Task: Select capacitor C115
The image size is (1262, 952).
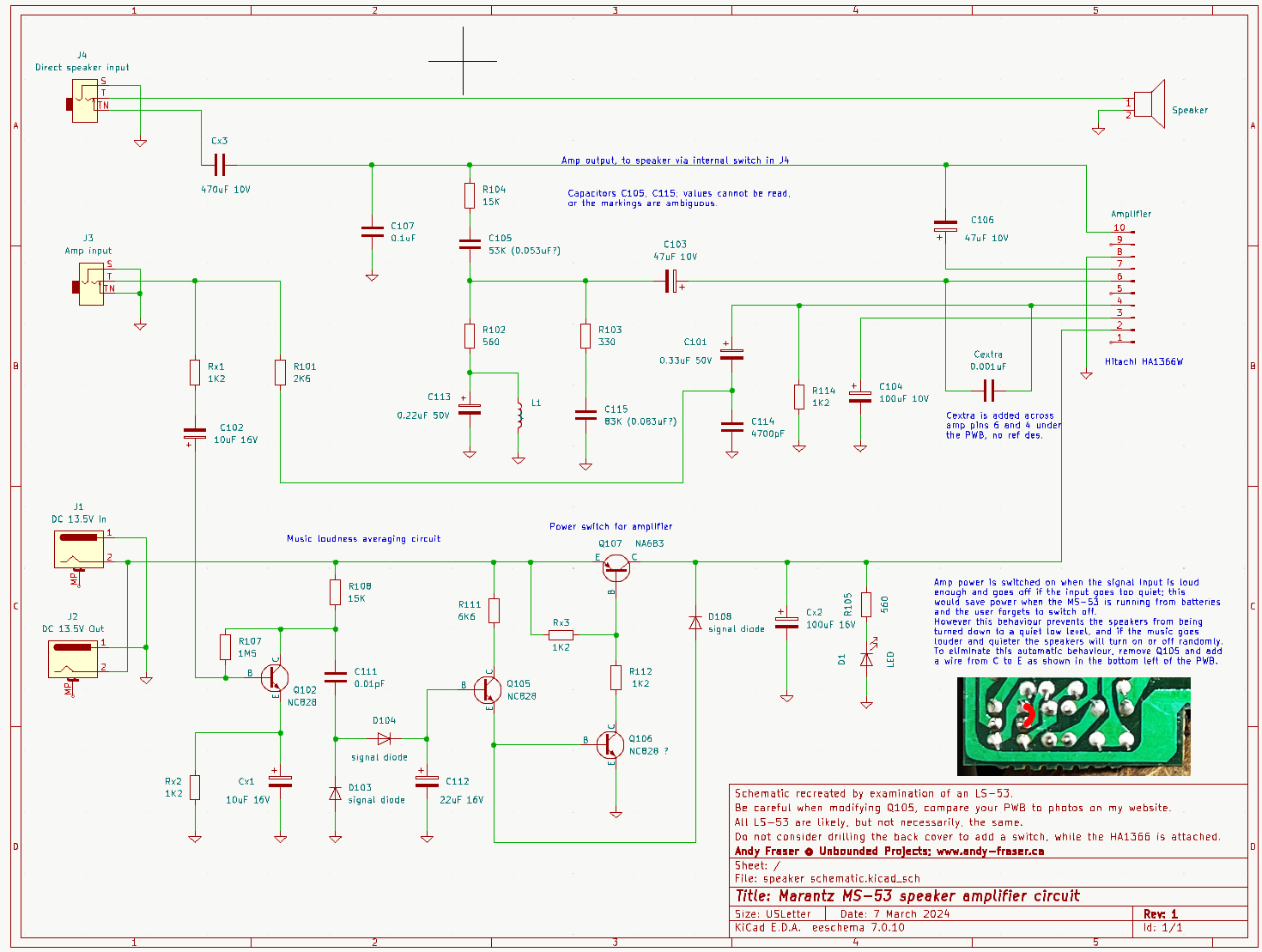Action: click(x=585, y=415)
